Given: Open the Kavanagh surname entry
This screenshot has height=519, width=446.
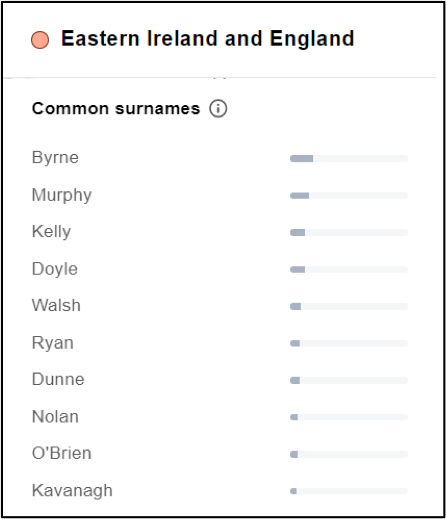Looking at the screenshot, I should (72, 491).
